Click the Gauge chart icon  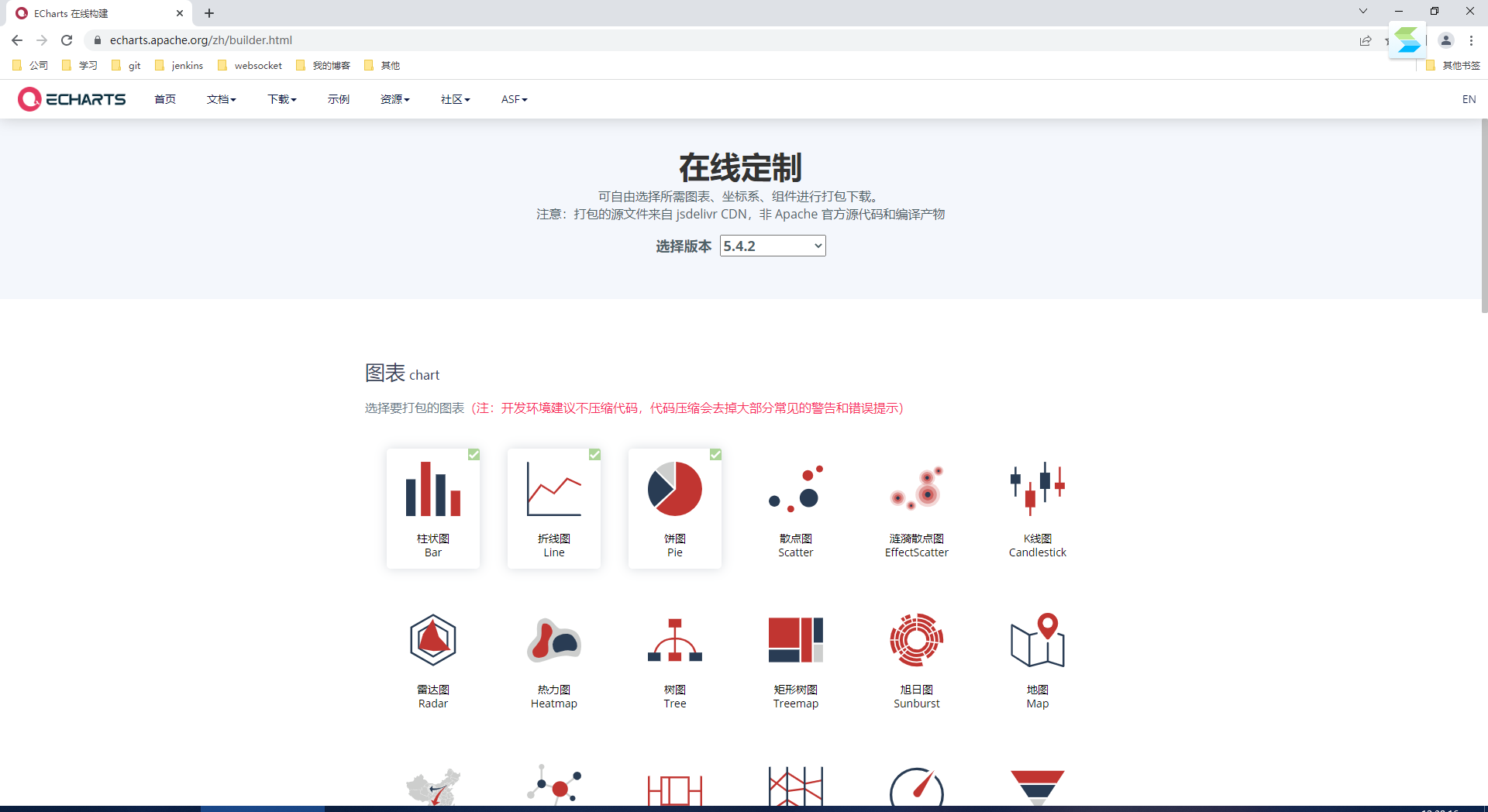coord(917,787)
